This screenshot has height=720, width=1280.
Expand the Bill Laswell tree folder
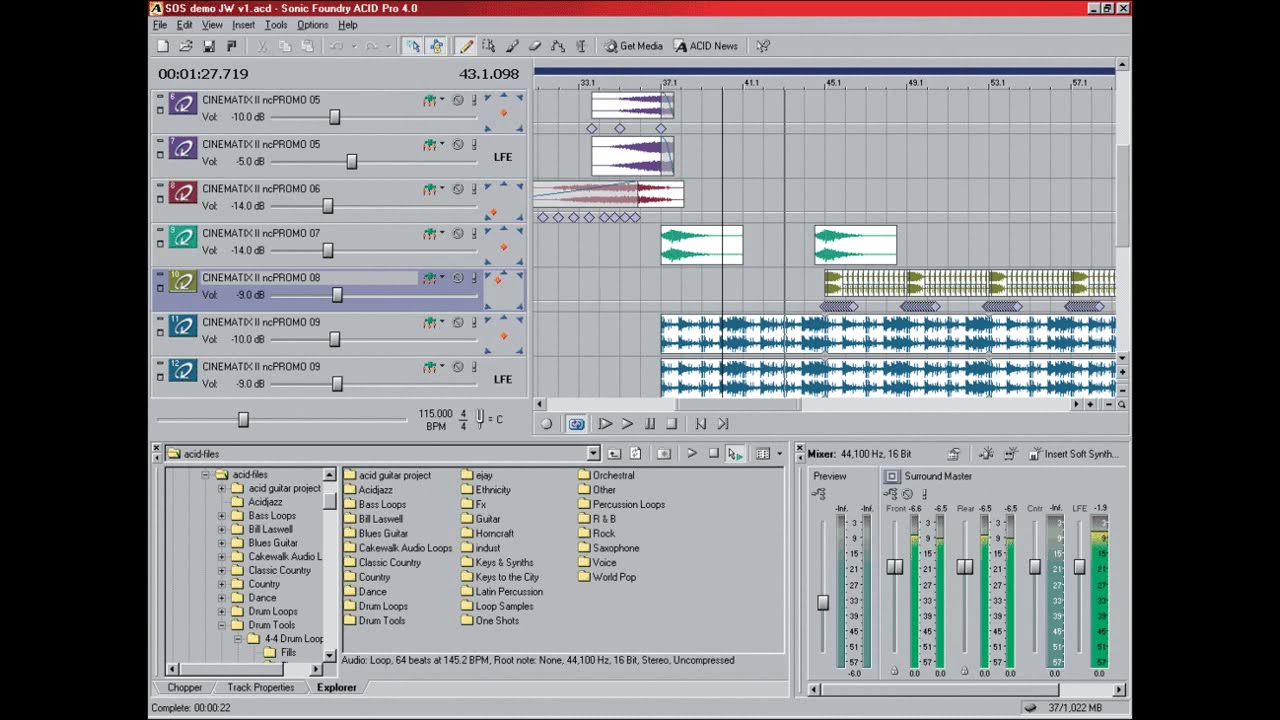coord(221,530)
